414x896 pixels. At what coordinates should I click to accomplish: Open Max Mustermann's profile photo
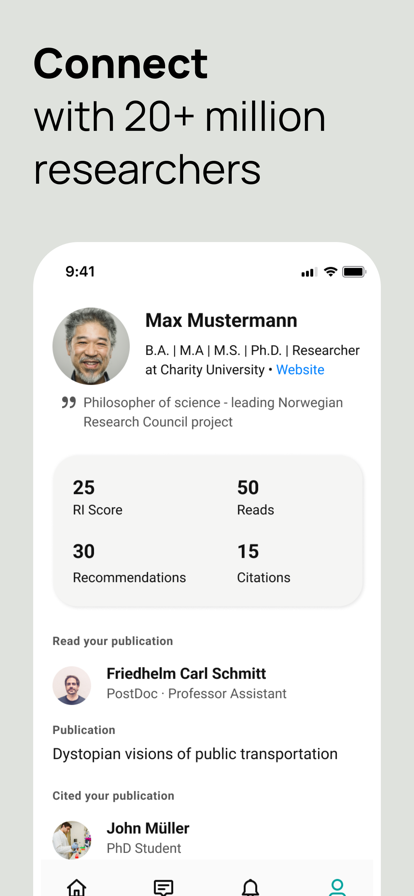[91, 346]
